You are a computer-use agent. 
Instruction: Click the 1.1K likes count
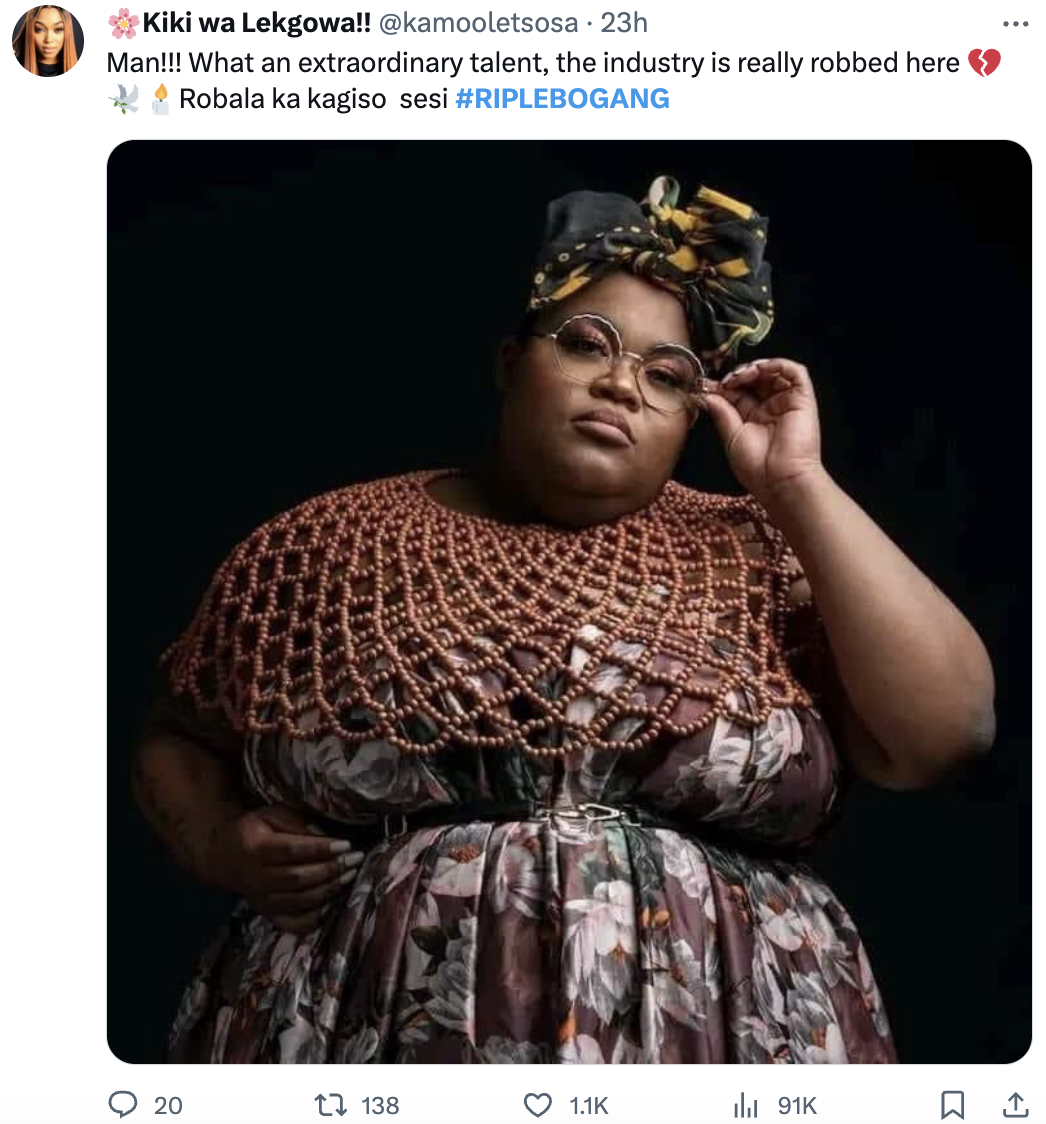(x=589, y=1105)
